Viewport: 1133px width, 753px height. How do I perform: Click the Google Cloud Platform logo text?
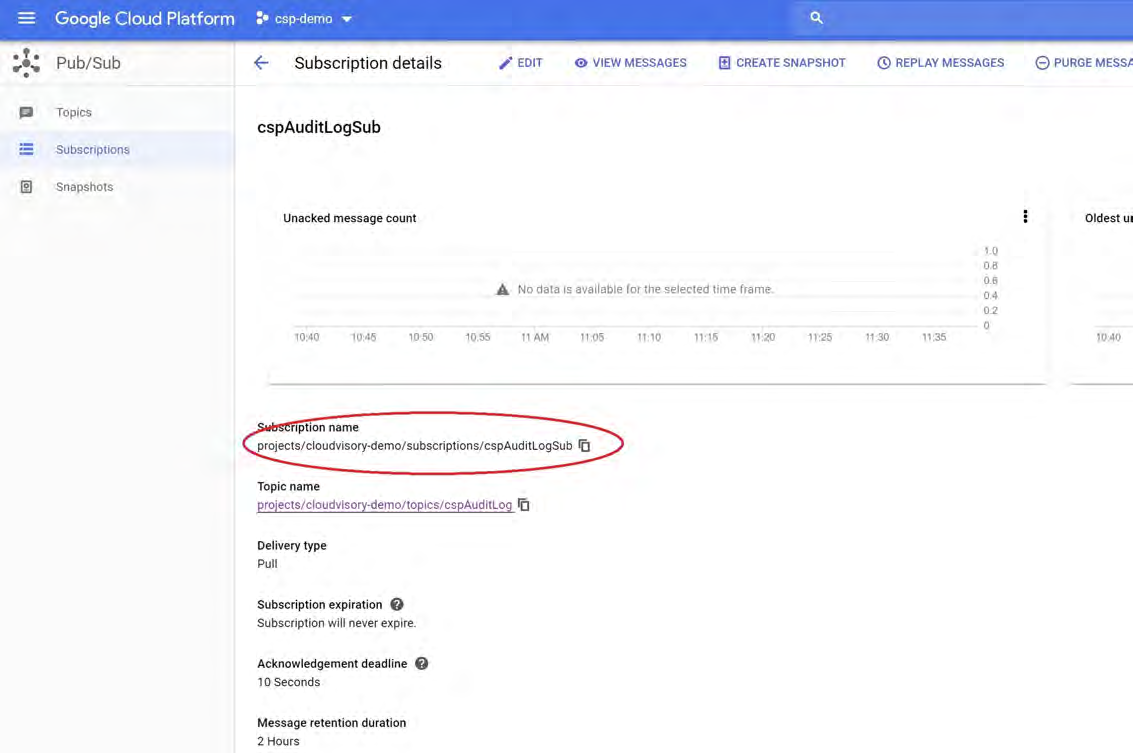(x=145, y=19)
